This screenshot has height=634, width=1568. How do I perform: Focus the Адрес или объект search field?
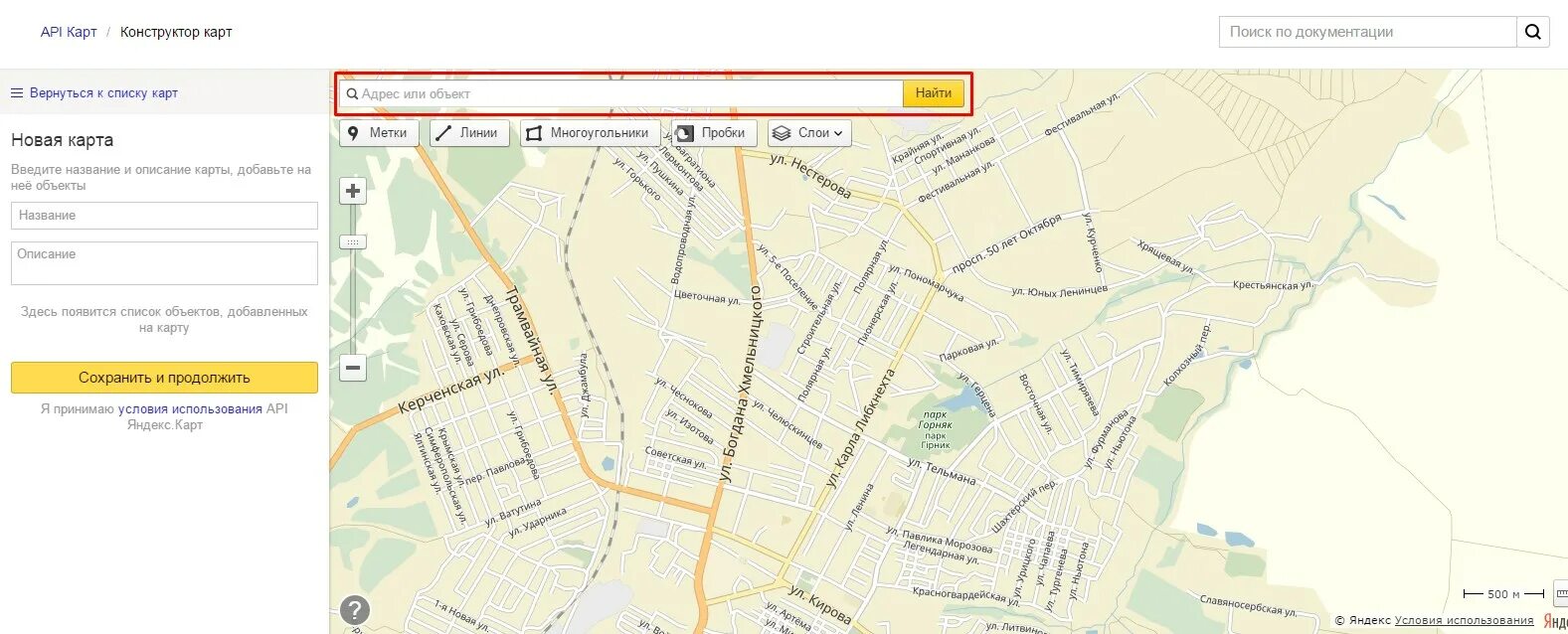click(x=621, y=93)
